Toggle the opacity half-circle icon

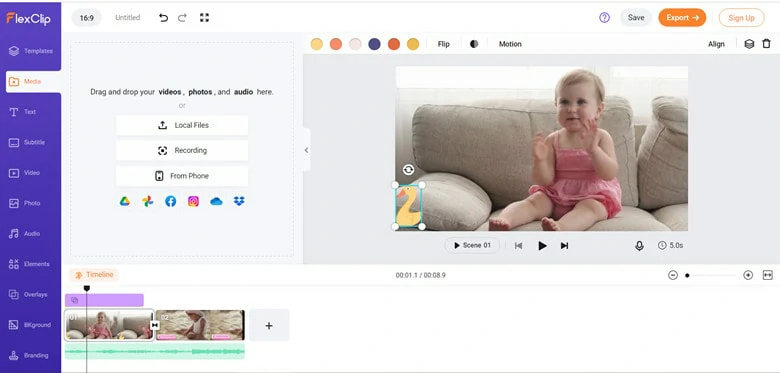(474, 44)
